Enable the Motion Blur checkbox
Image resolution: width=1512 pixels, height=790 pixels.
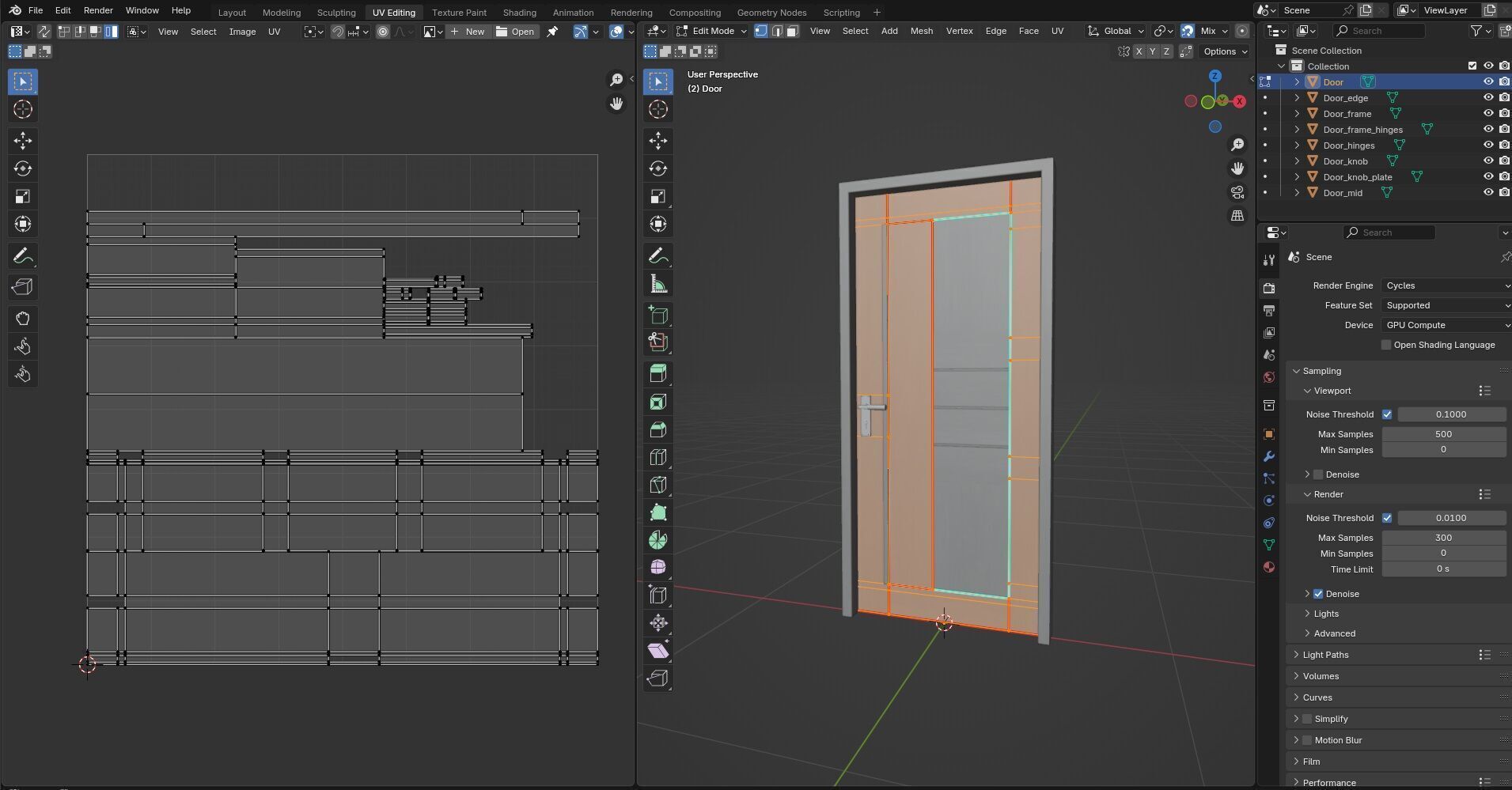1307,740
